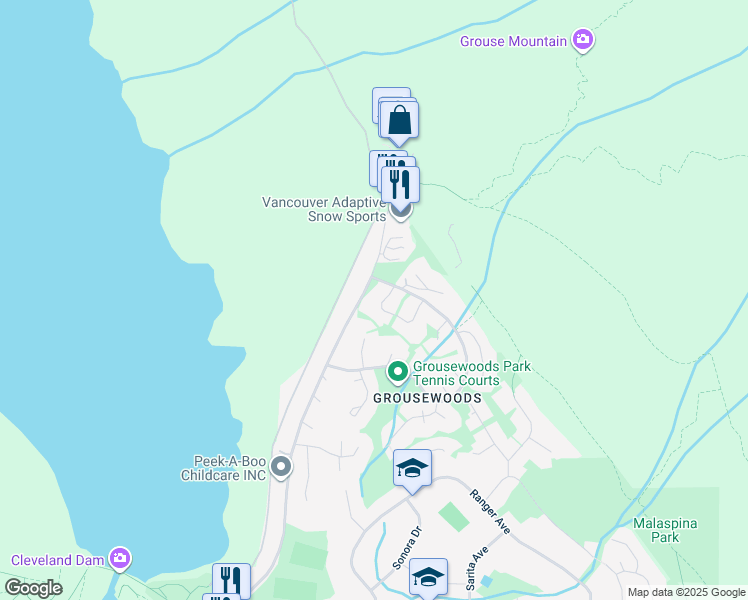This screenshot has height=600, width=748.
Task: Click the Malaspina Park label
Action: coord(665,530)
